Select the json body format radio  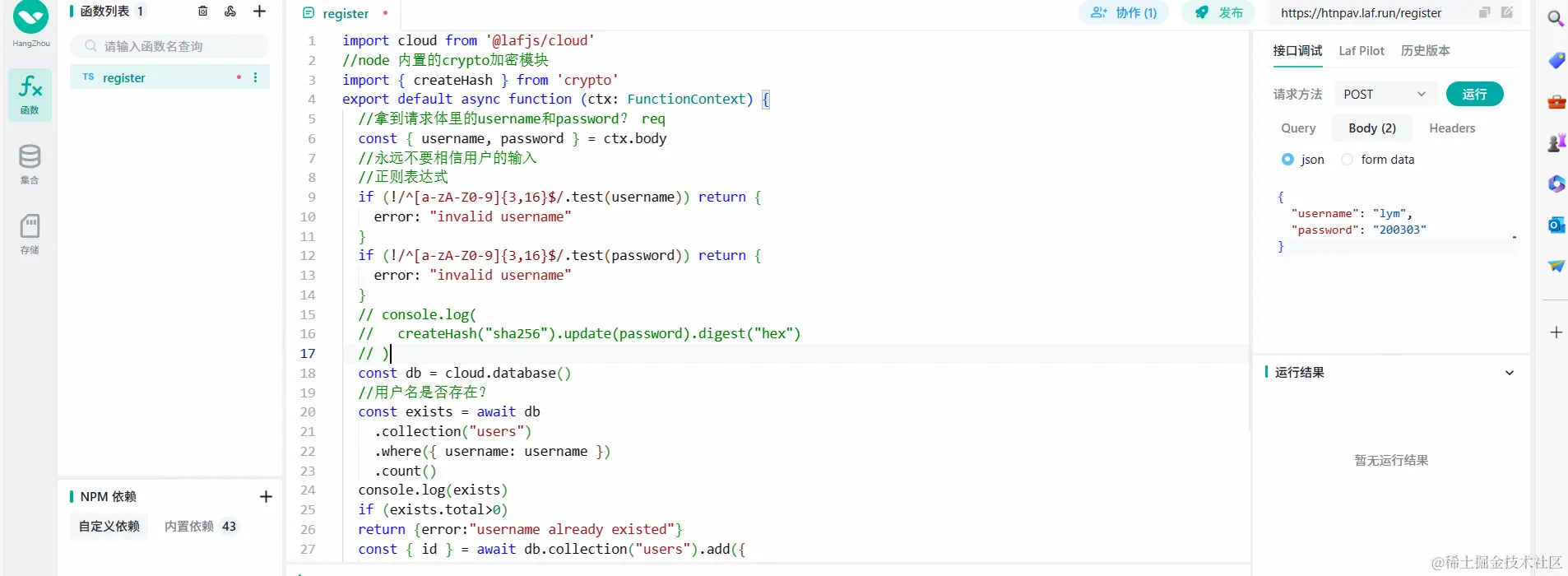pyautogui.click(x=1287, y=160)
